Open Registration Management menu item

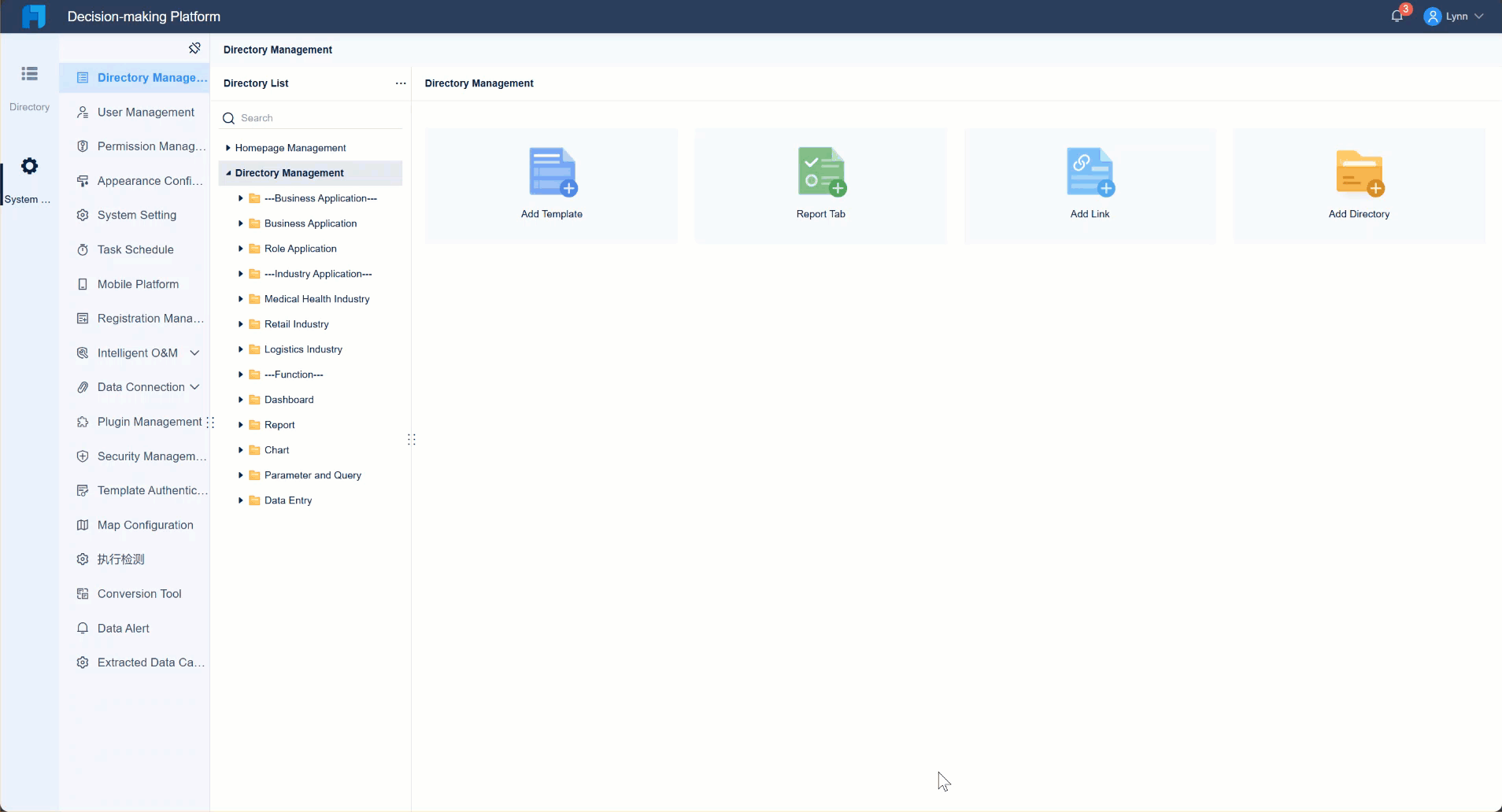(135, 319)
